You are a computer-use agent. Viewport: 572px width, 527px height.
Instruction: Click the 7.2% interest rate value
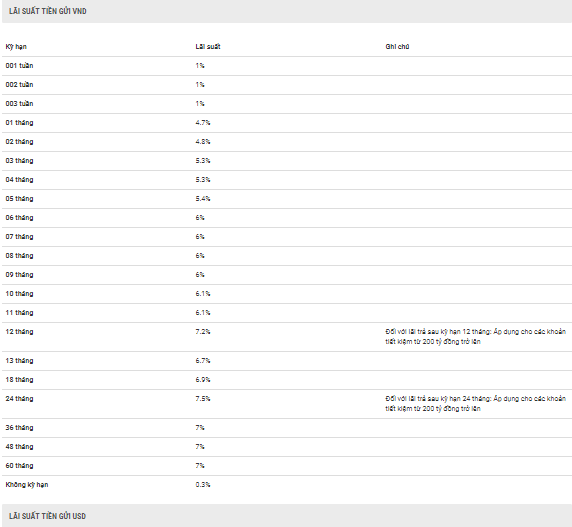[x=203, y=332]
